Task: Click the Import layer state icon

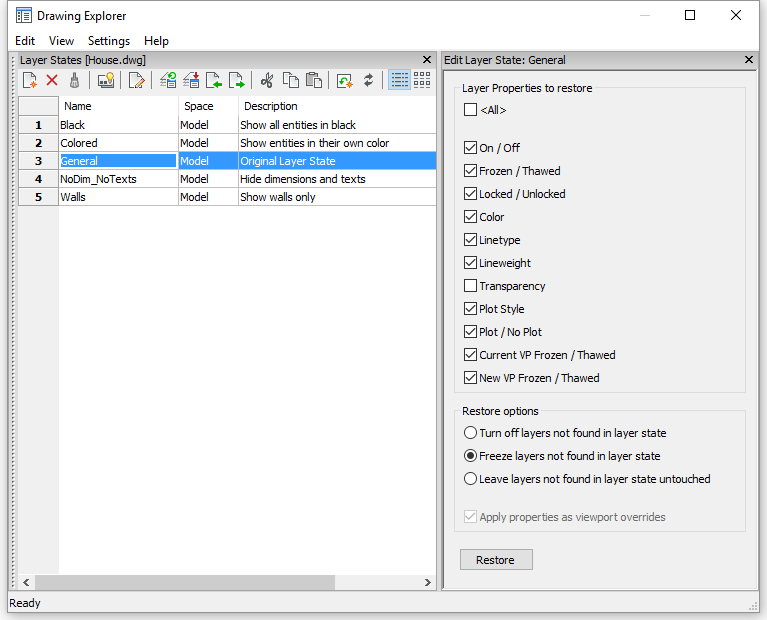Action: click(x=214, y=80)
